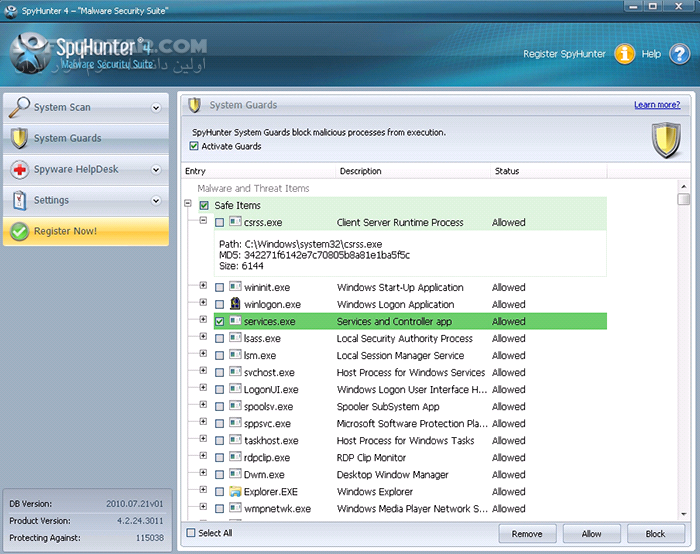Expand the Dwm.exe entry details
The image size is (700, 554).
[203, 472]
